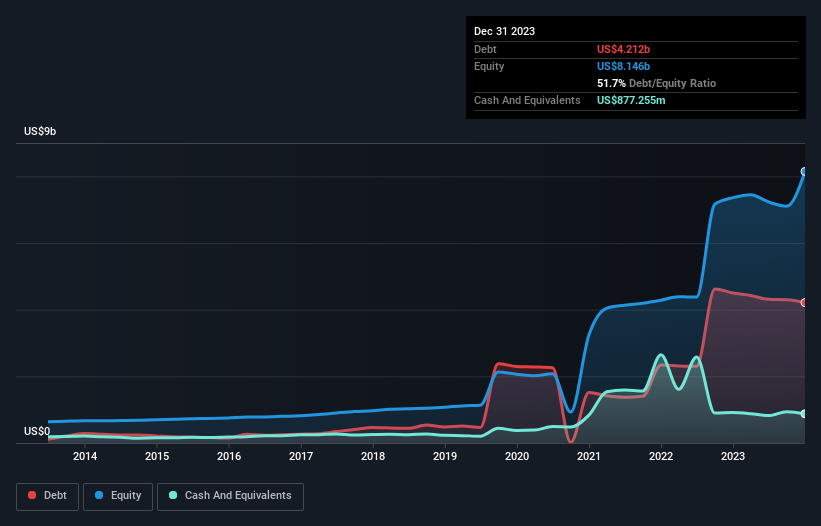Click the 2014 x-axis label
Image resolution: width=821 pixels, height=526 pixels.
pyautogui.click(x=85, y=456)
